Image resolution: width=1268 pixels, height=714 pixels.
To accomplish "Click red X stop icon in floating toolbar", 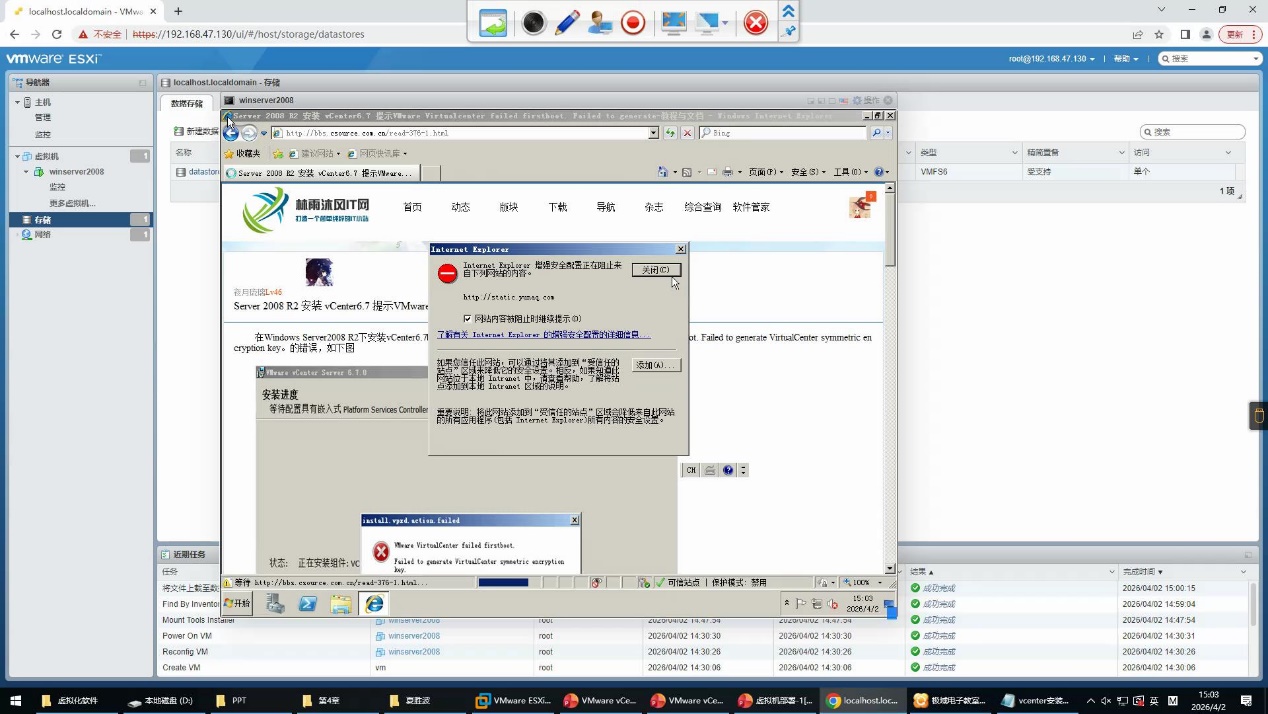I will point(756,22).
